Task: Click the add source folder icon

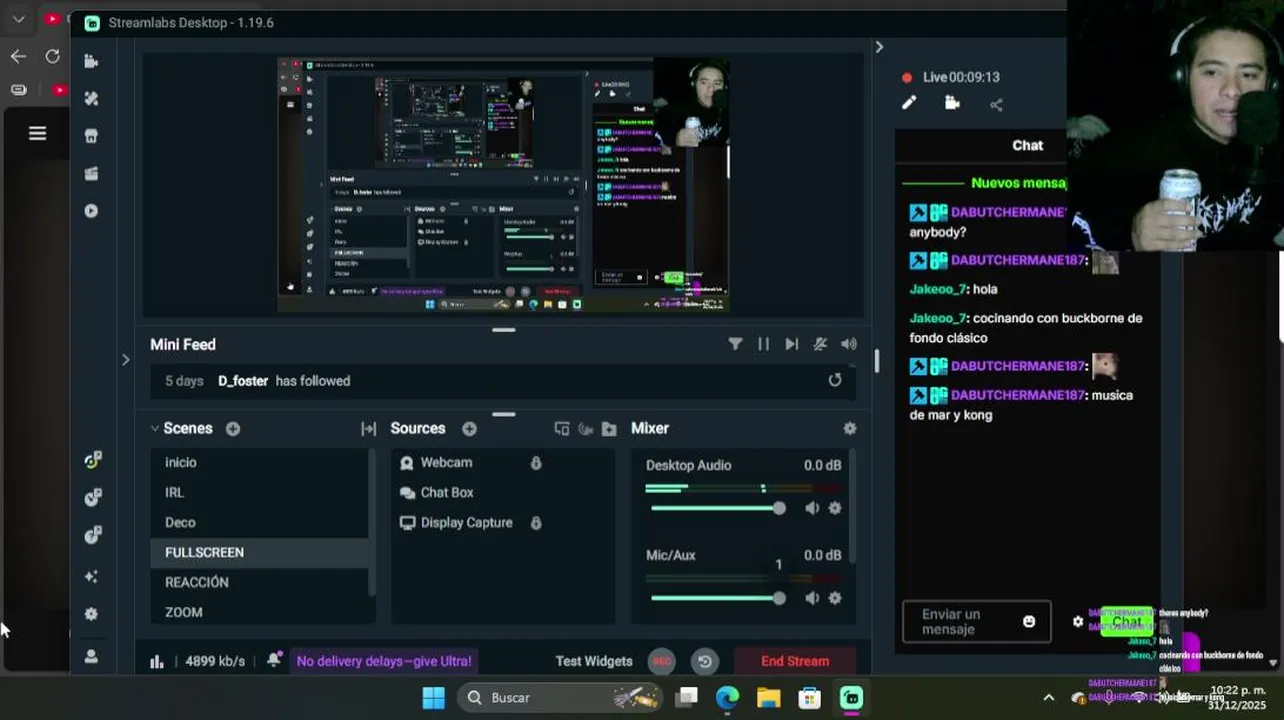Action: tap(609, 428)
